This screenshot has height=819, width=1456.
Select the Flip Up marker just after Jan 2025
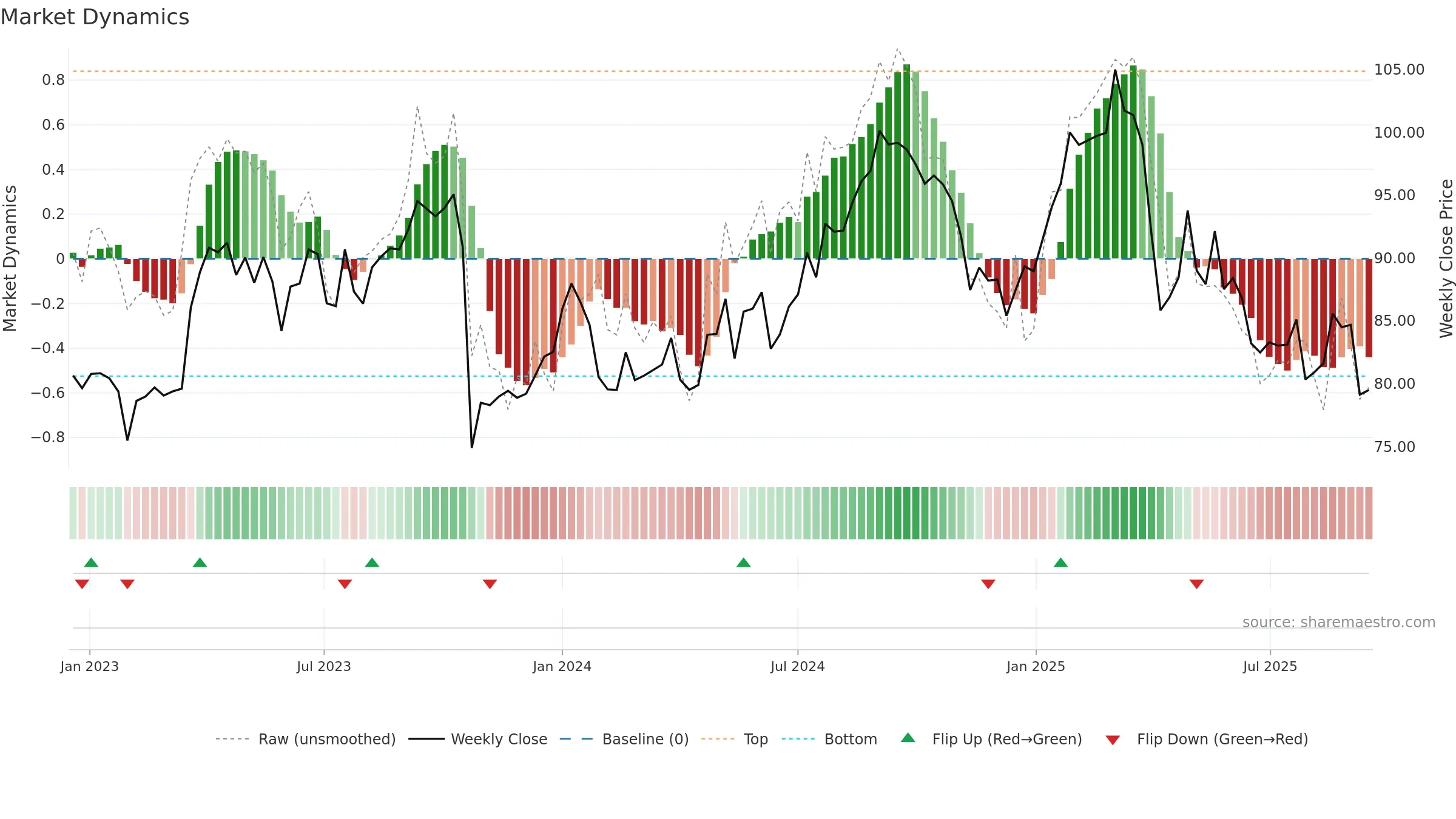pyautogui.click(x=1060, y=562)
